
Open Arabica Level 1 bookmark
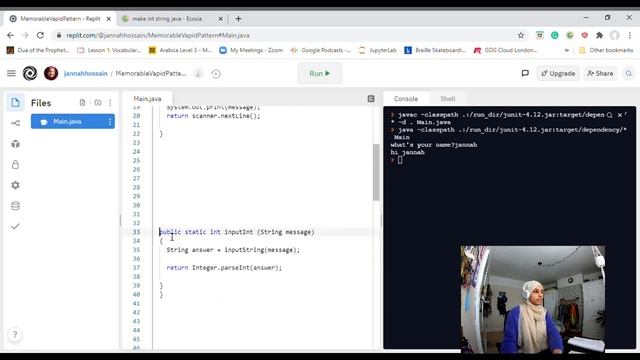[x=180, y=50]
